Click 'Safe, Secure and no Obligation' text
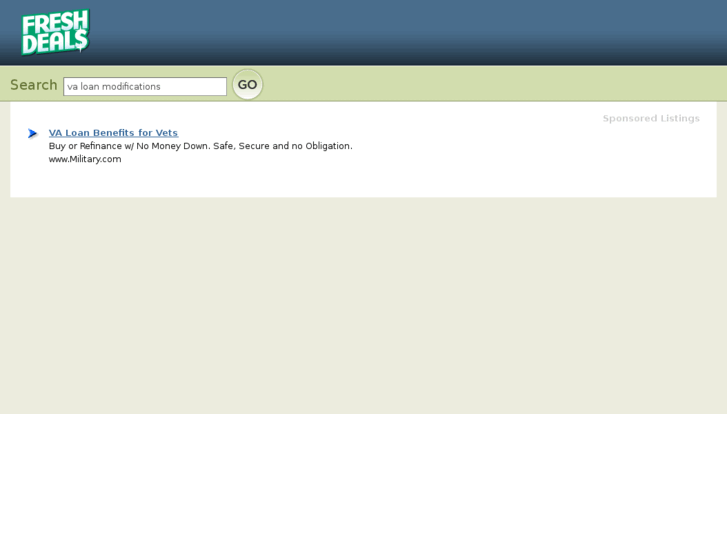 (x=283, y=146)
